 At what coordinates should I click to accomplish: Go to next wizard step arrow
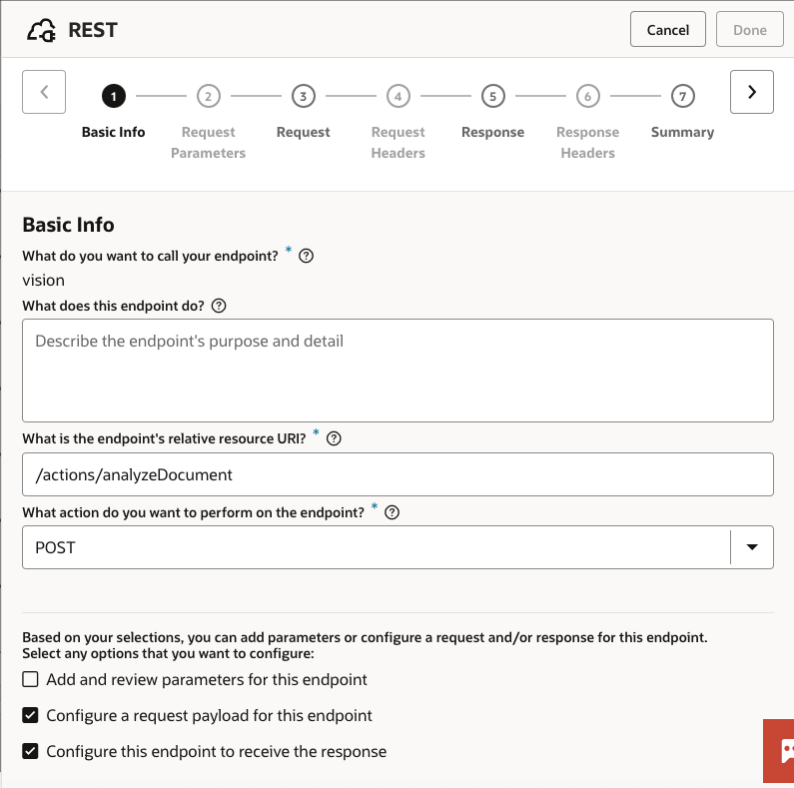pos(752,92)
